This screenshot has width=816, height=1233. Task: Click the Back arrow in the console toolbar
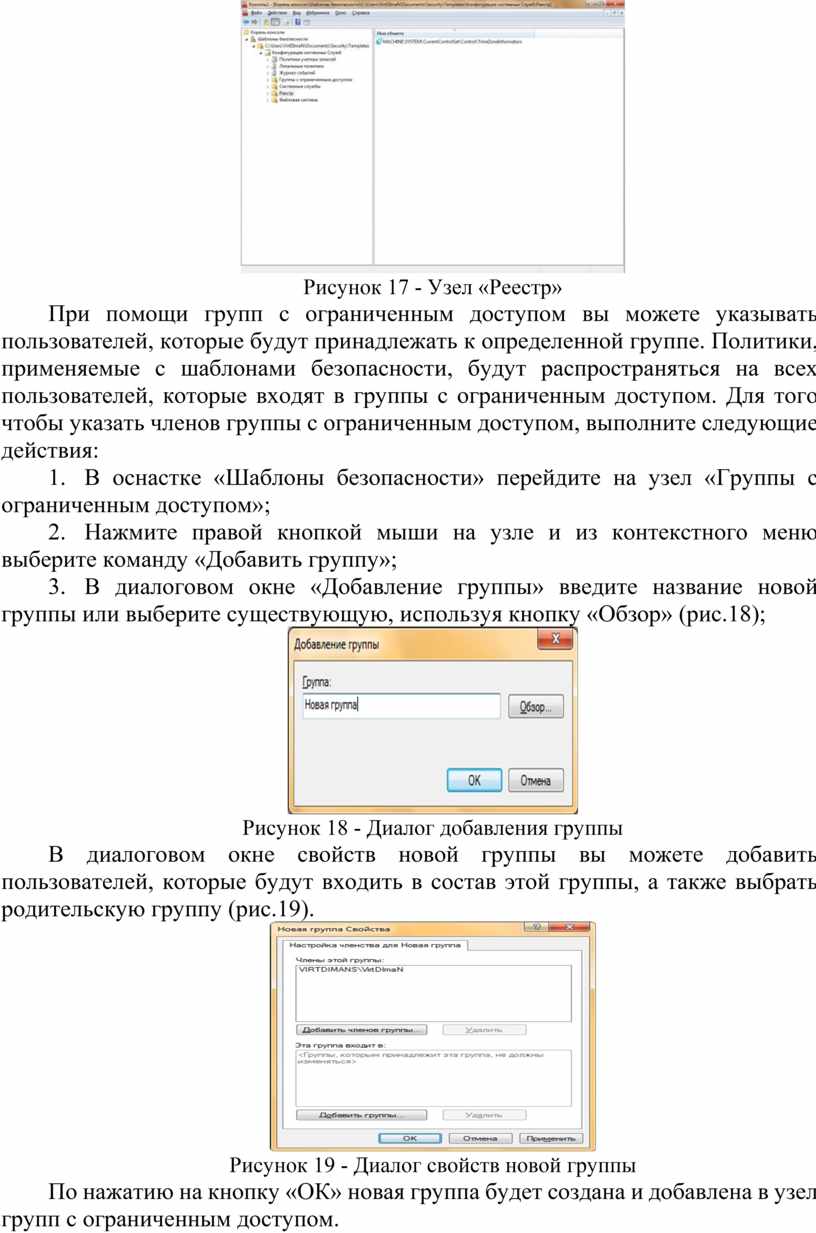pos(246,20)
